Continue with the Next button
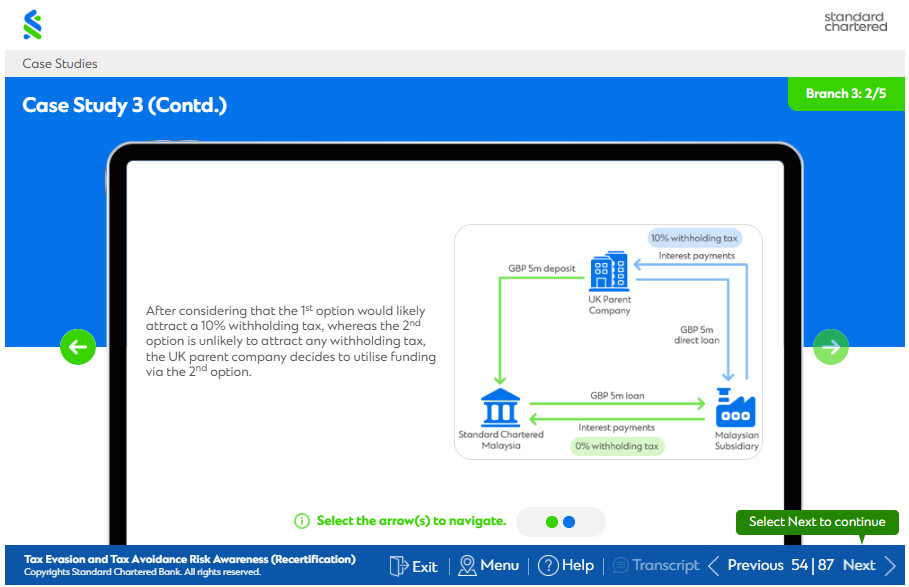909x587 pixels. click(870, 566)
